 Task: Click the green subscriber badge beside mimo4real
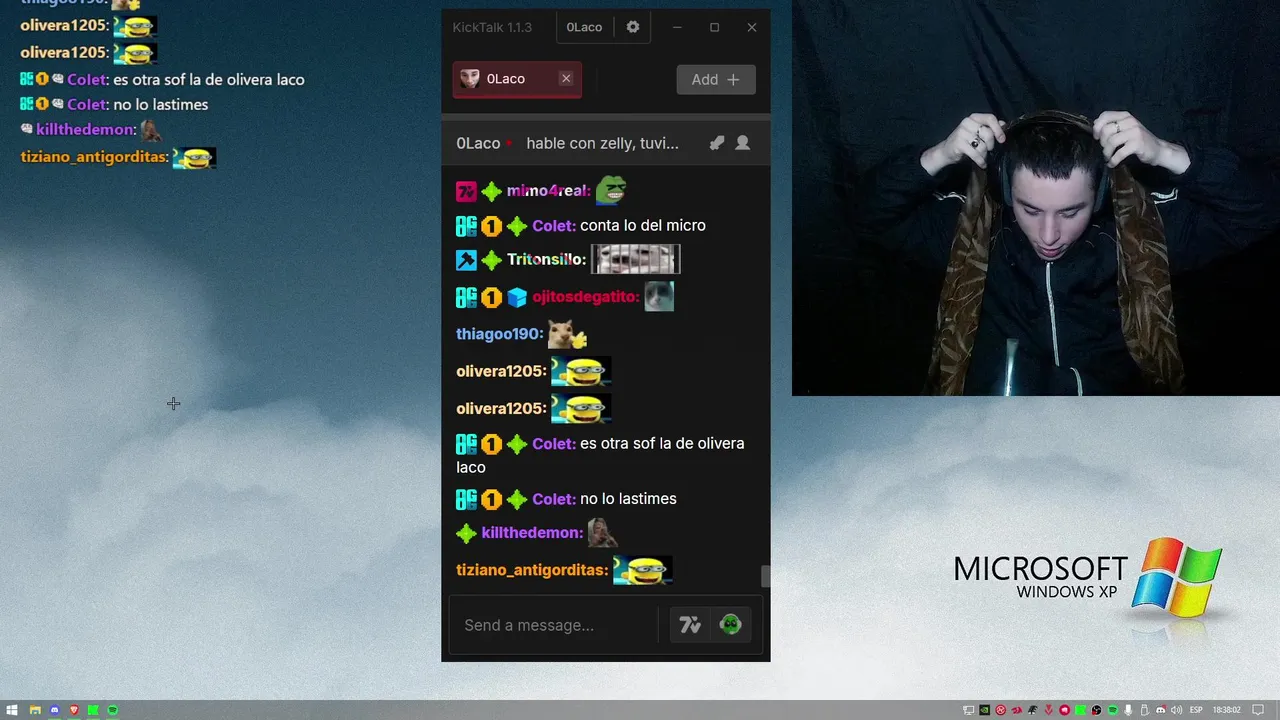pos(491,191)
